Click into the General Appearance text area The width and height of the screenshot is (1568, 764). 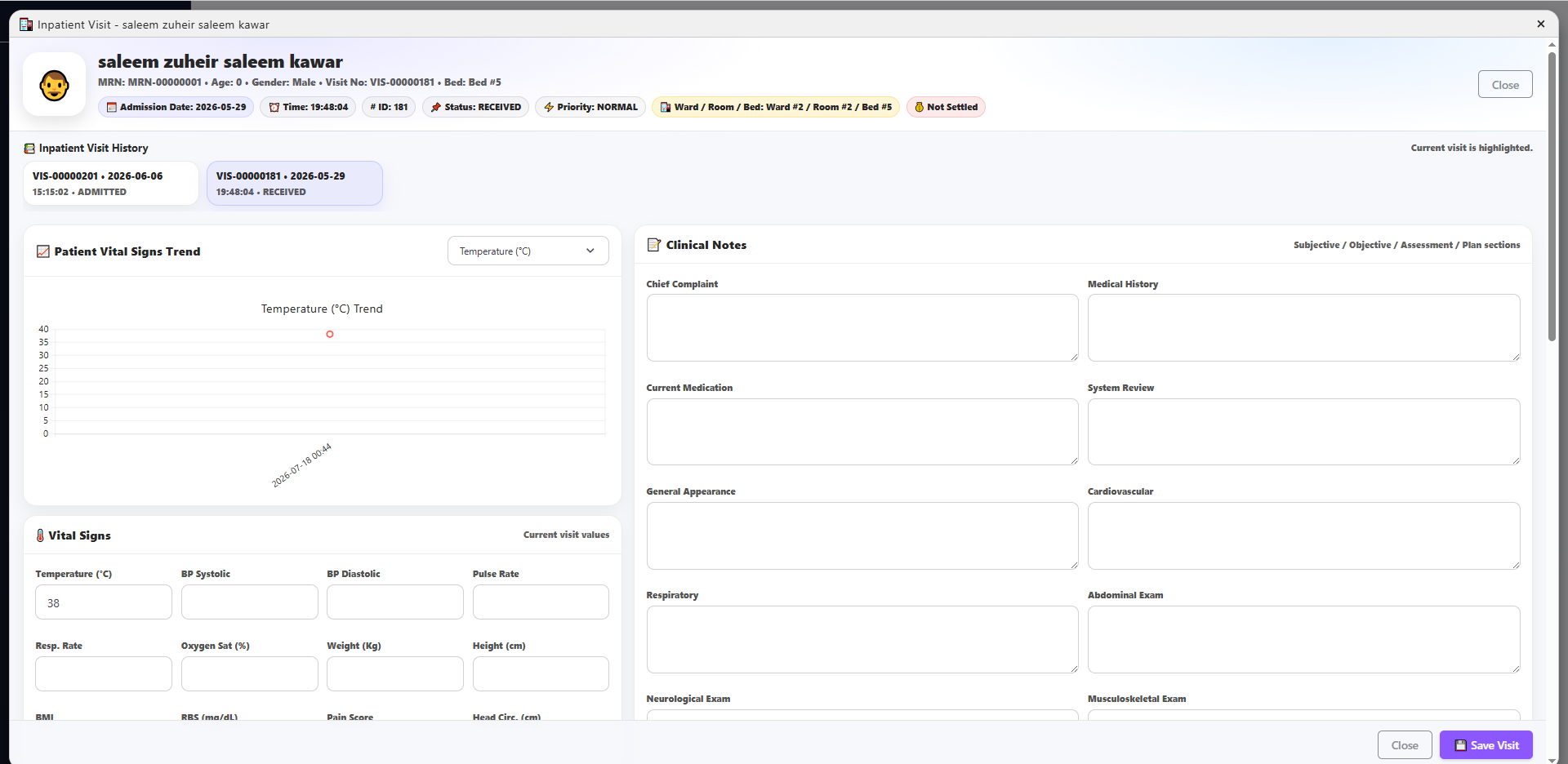point(862,535)
